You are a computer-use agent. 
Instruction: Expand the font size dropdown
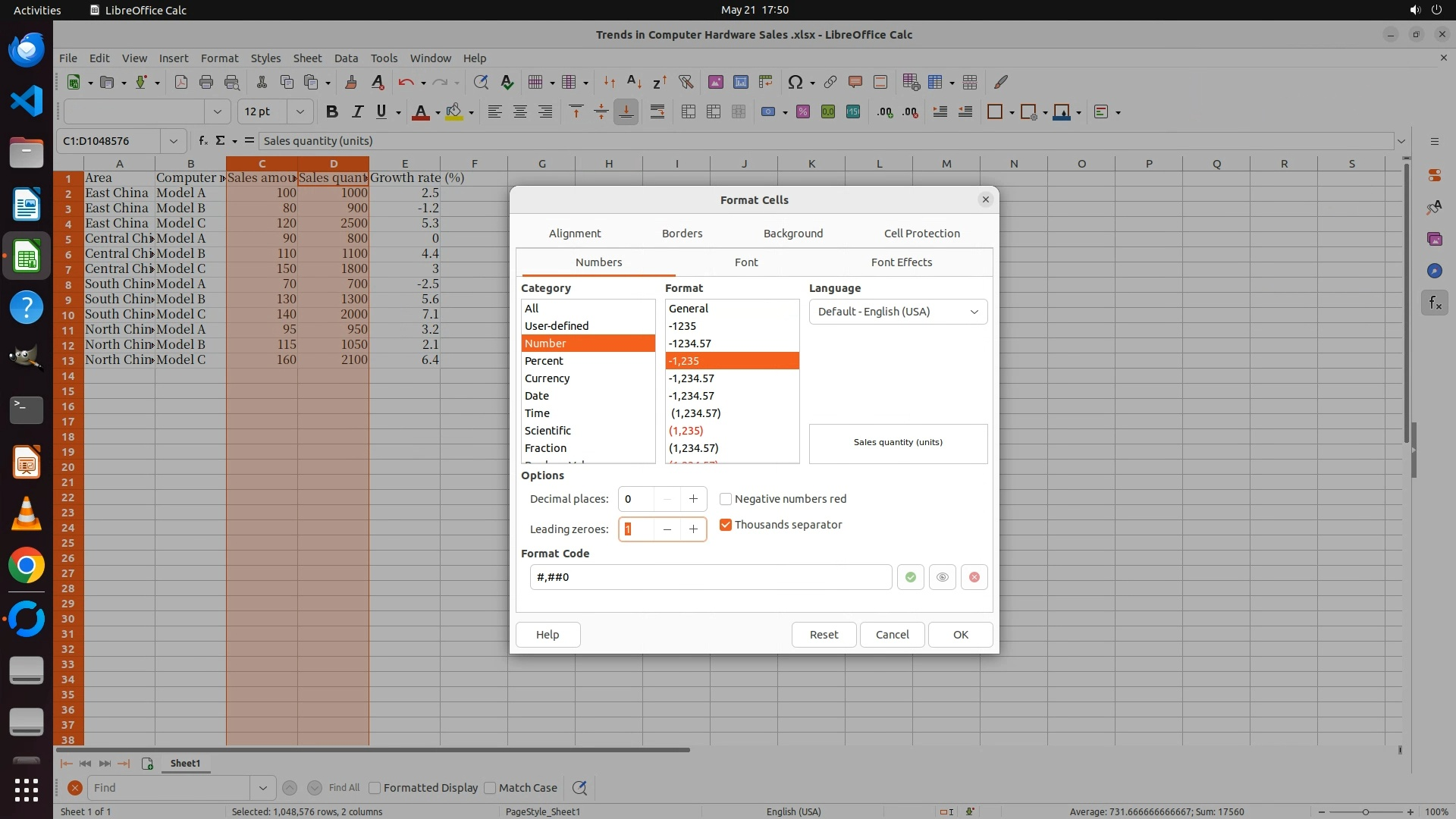(300, 112)
